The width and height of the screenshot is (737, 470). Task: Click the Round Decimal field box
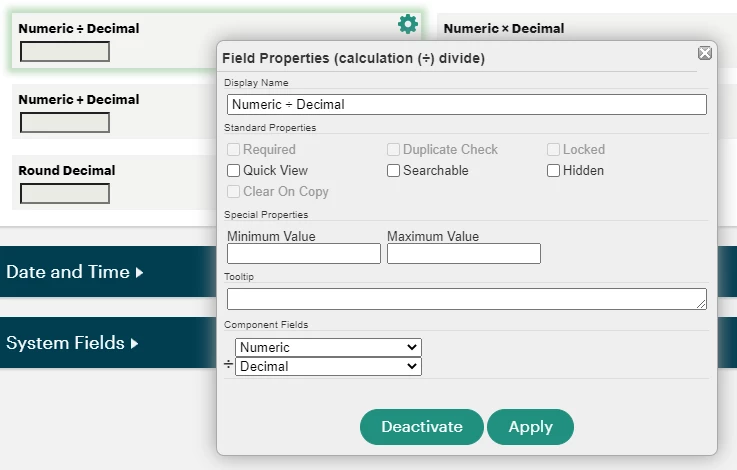pyautogui.click(x=65, y=194)
